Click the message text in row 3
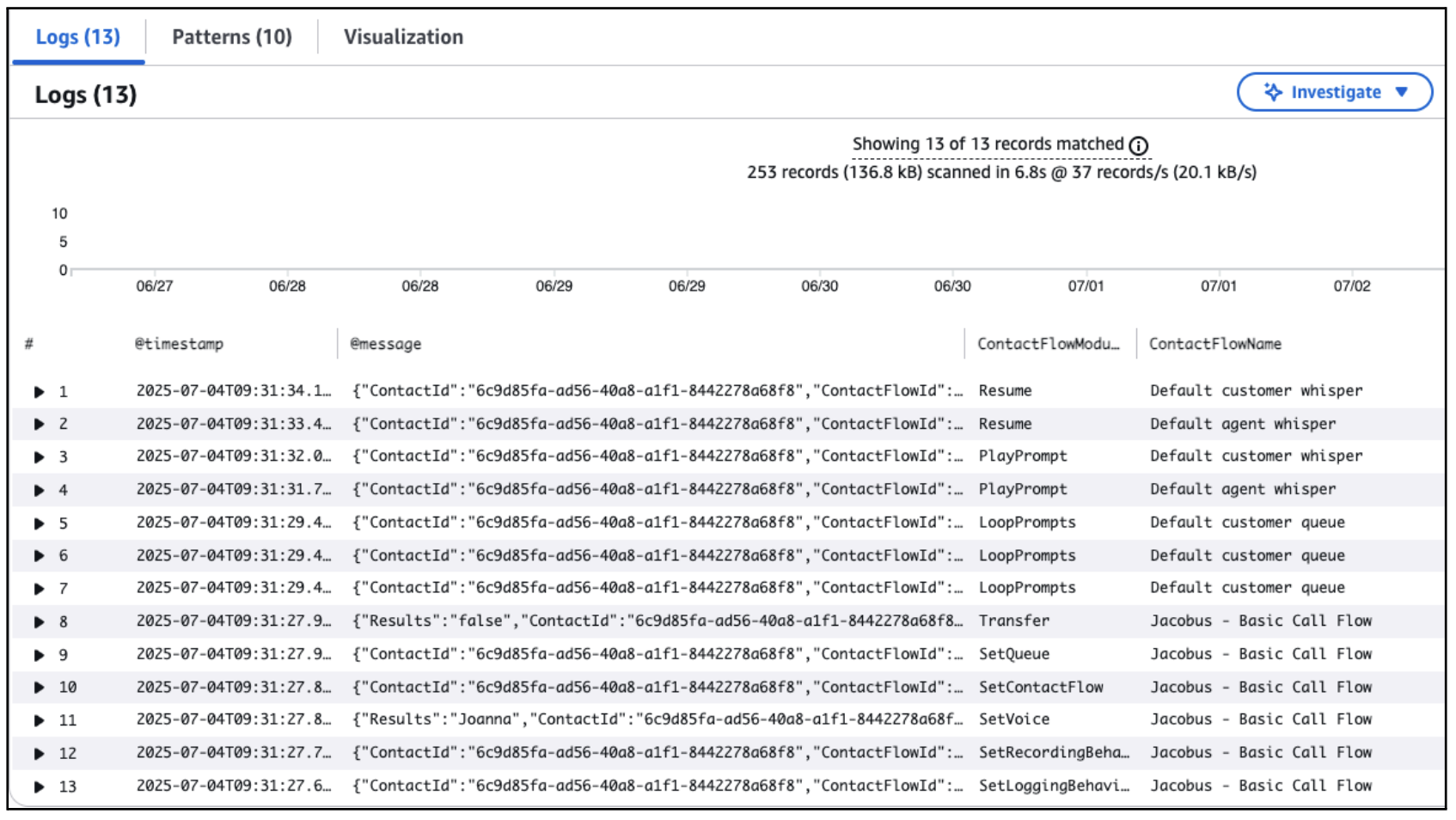1456x820 pixels. 657,456
